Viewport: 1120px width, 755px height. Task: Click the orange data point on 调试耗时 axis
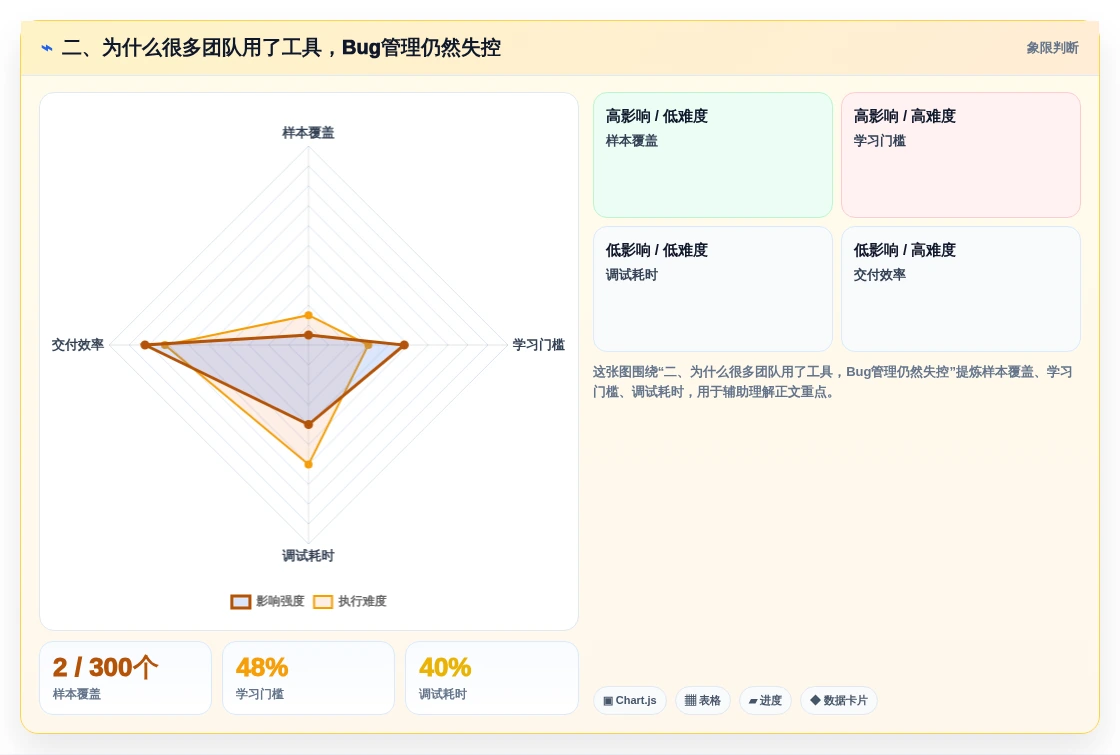pyautogui.click(x=309, y=464)
